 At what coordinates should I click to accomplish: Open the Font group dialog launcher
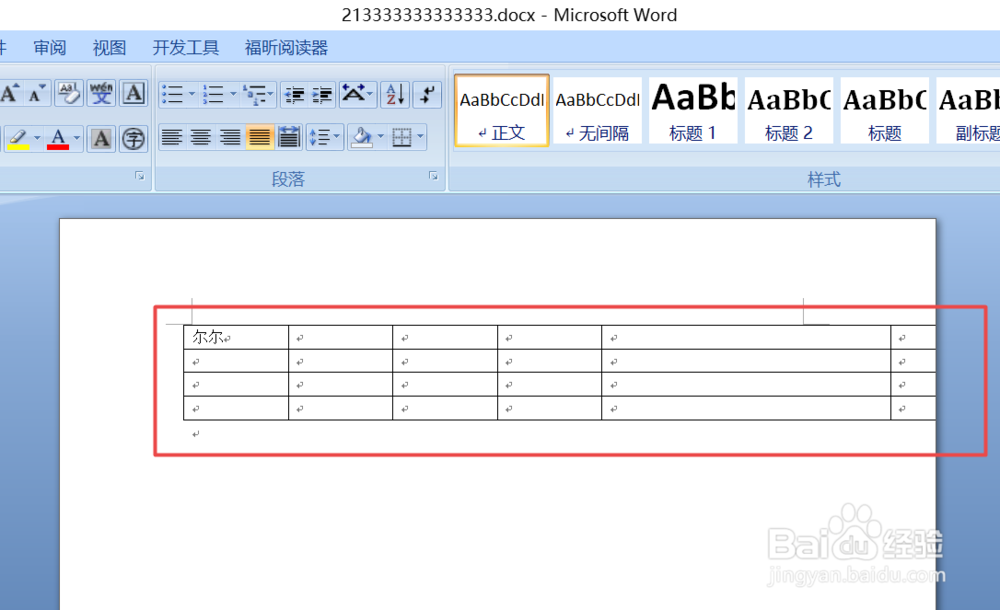140,176
